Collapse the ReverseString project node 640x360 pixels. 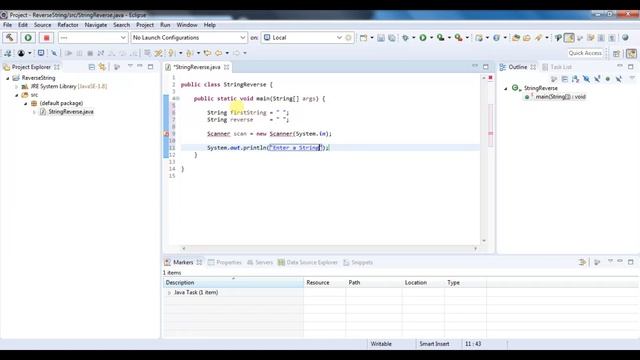tap(7, 78)
